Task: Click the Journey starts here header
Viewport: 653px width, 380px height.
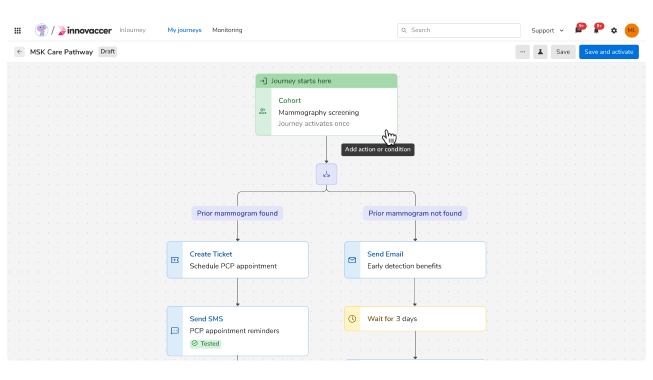Action: [326, 81]
